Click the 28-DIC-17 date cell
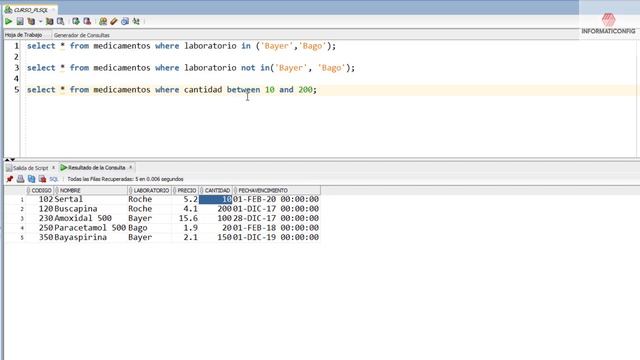640x360 pixels. 276,218
